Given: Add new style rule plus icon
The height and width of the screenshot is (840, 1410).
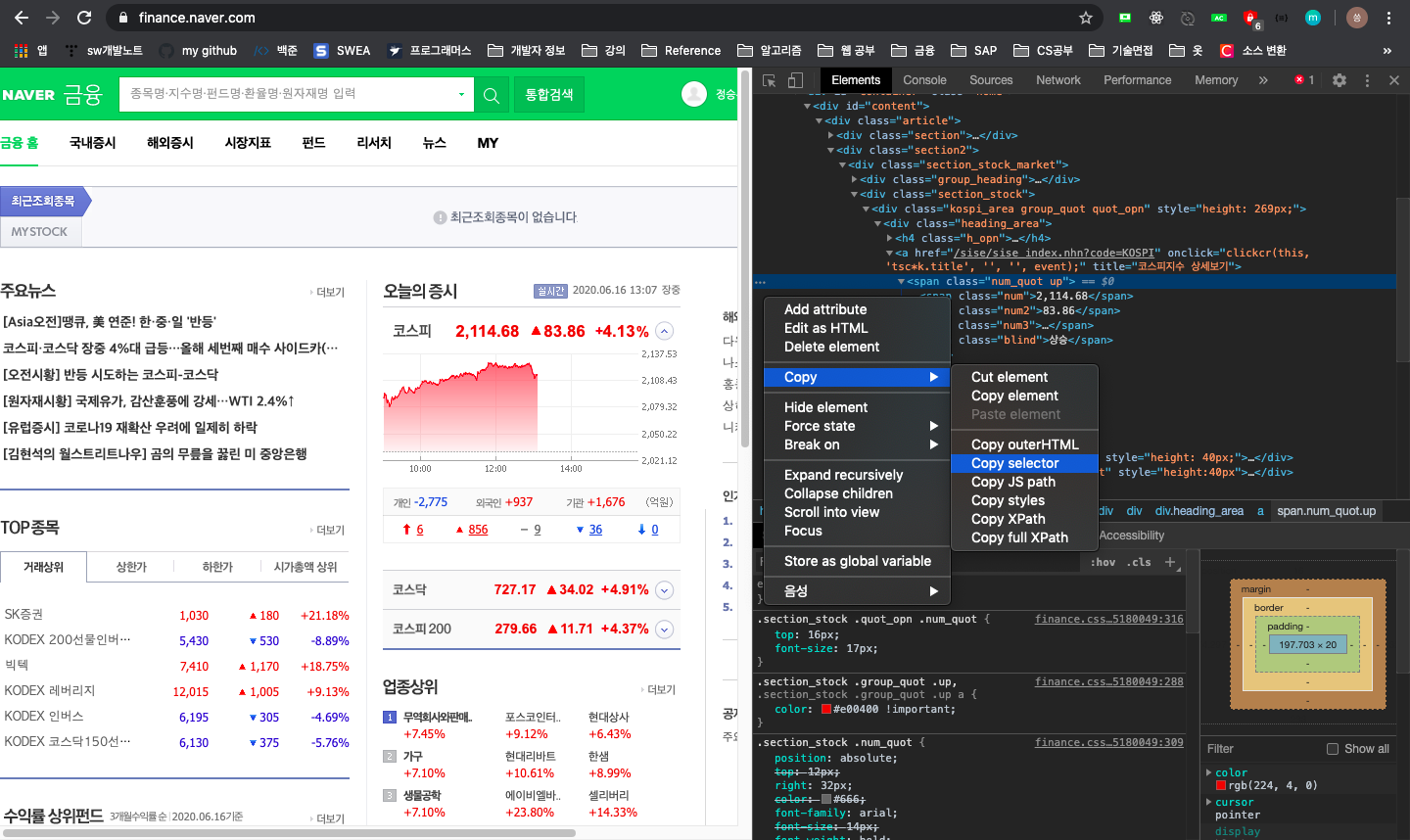Looking at the screenshot, I should (x=1170, y=562).
